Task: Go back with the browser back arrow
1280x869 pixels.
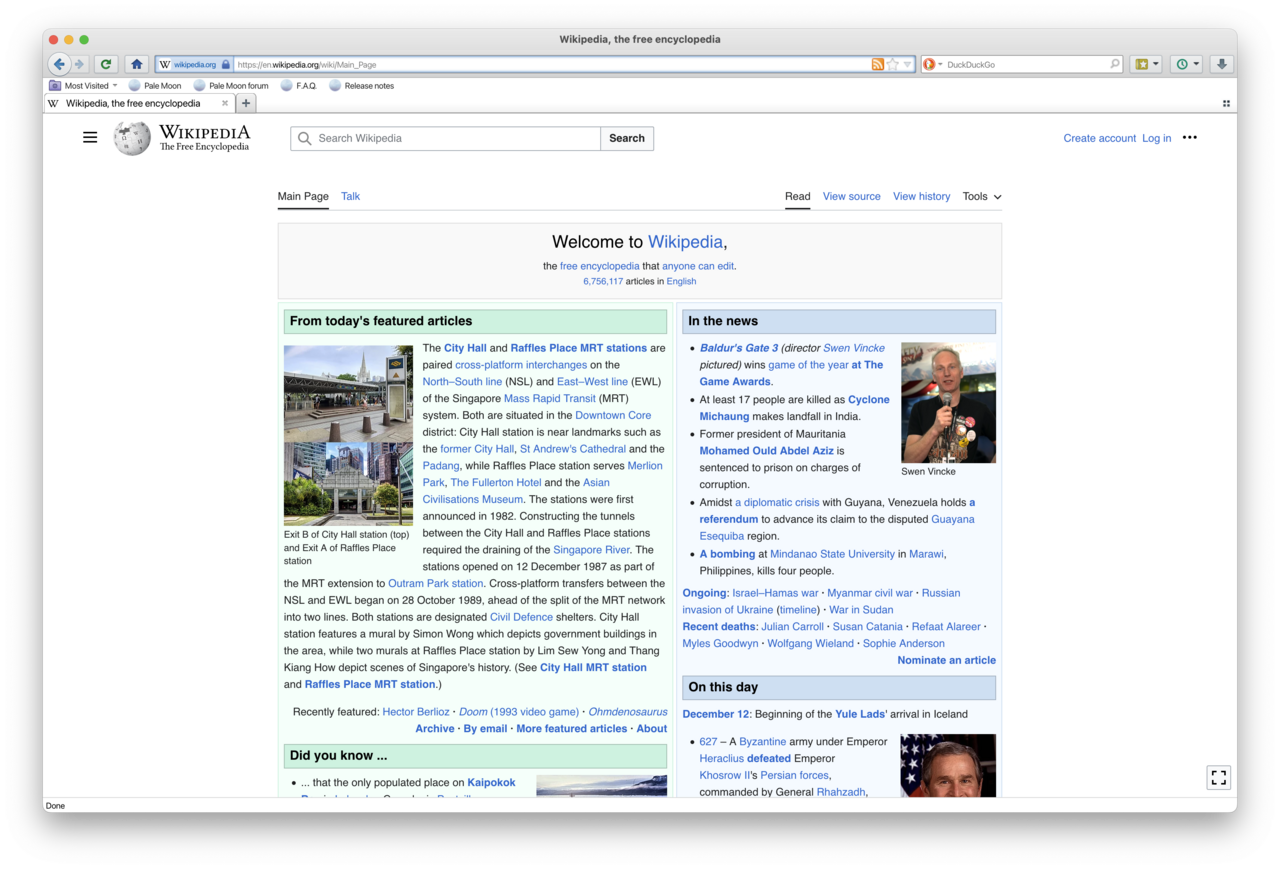Action: (x=59, y=64)
